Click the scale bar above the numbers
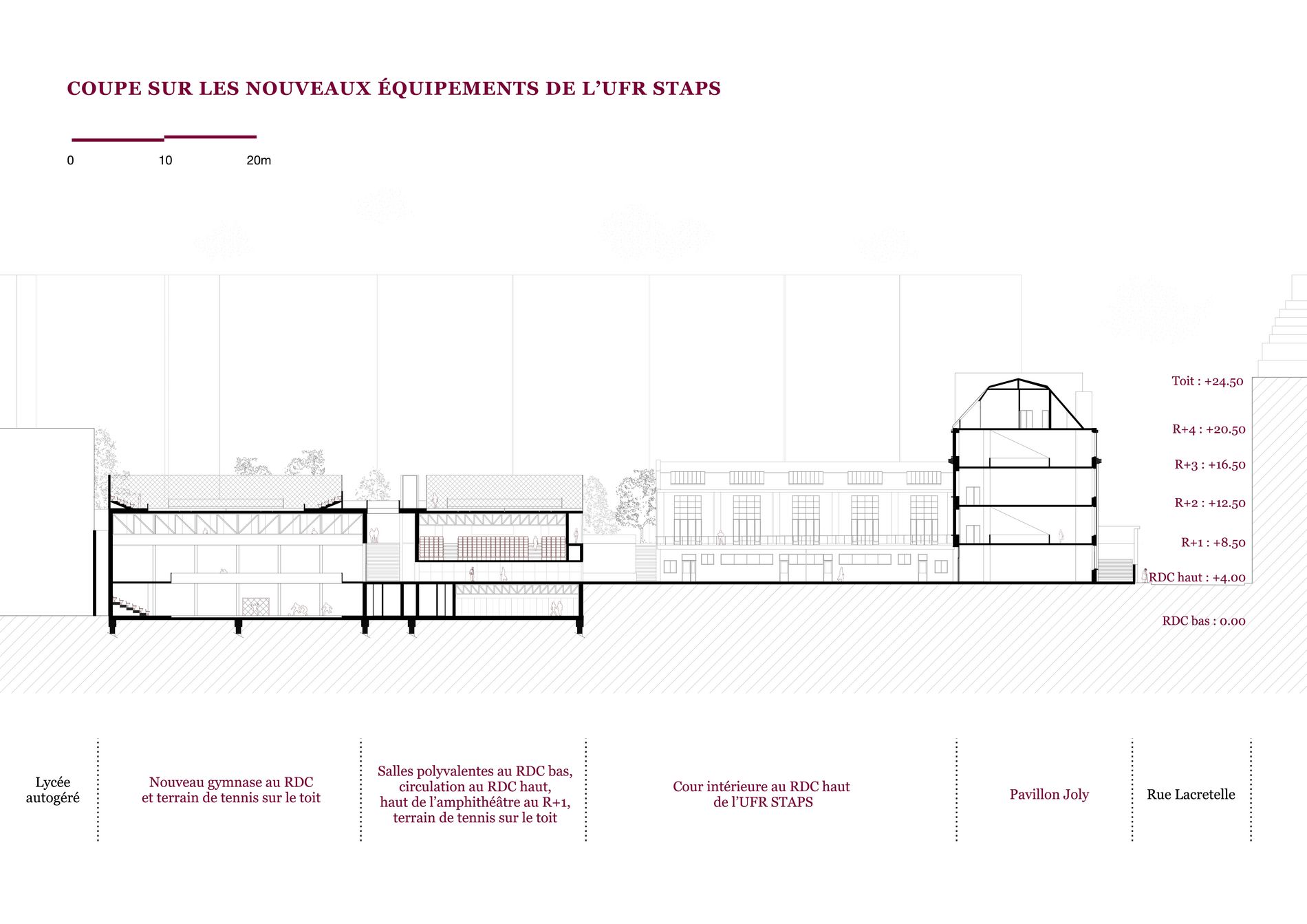This screenshot has width=1307, height=924. point(164,138)
